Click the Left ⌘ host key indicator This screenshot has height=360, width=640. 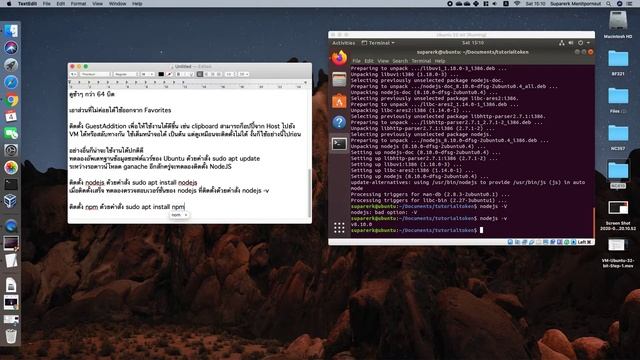tap(584, 242)
